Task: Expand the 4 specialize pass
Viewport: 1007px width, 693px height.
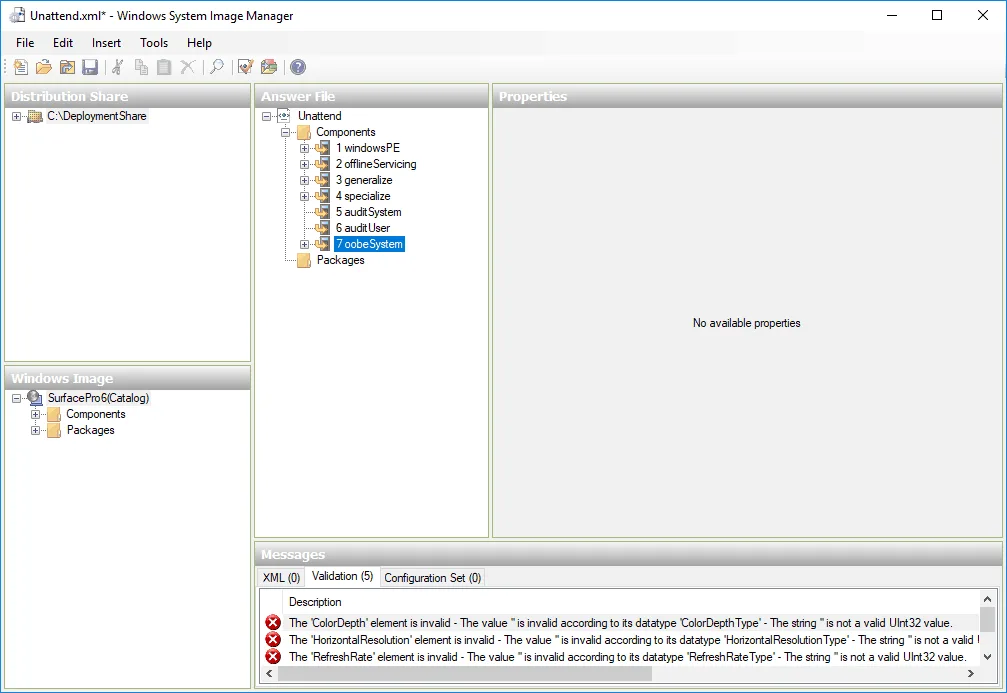Action: point(304,197)
